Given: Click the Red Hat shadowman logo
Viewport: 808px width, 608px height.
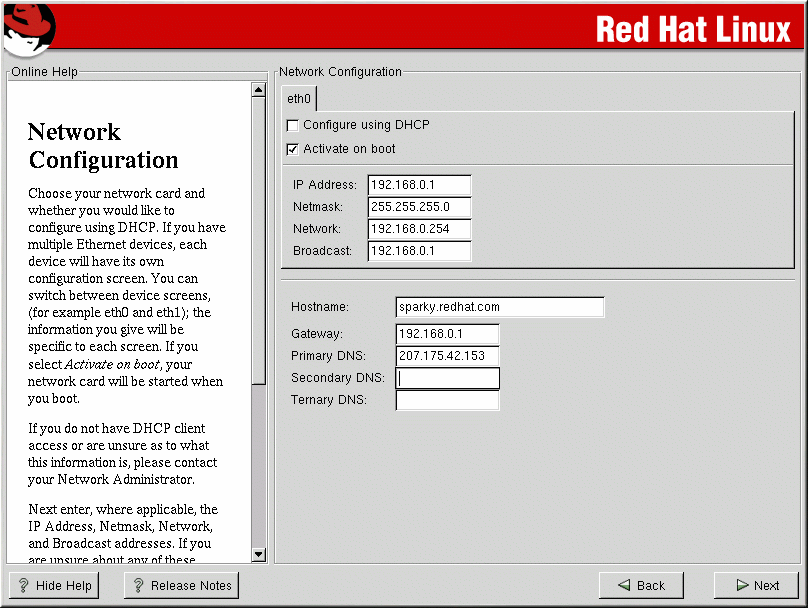Looking at the screenshot, I should (x=27, y=29).
